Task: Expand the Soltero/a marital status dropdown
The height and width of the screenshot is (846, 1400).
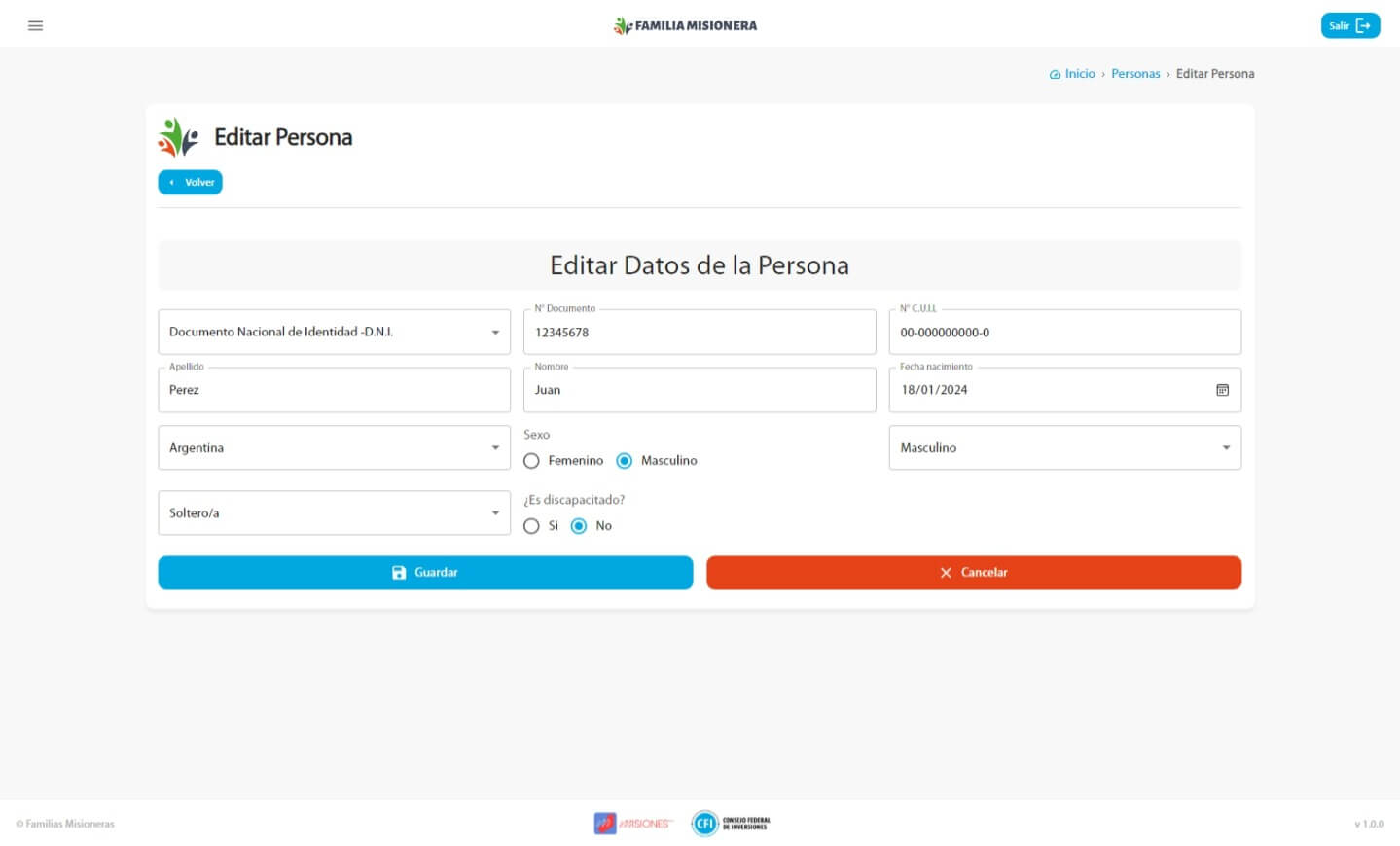Action: [334, 513]
